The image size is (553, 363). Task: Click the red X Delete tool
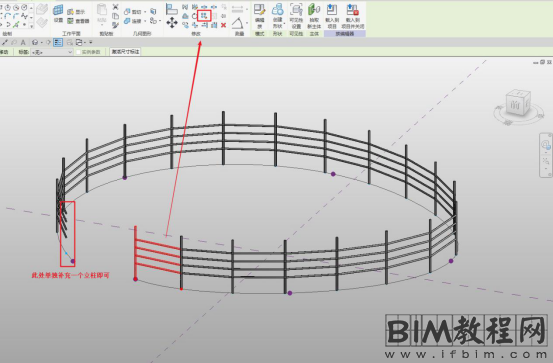pyautogui.click(x=223, y=25)
